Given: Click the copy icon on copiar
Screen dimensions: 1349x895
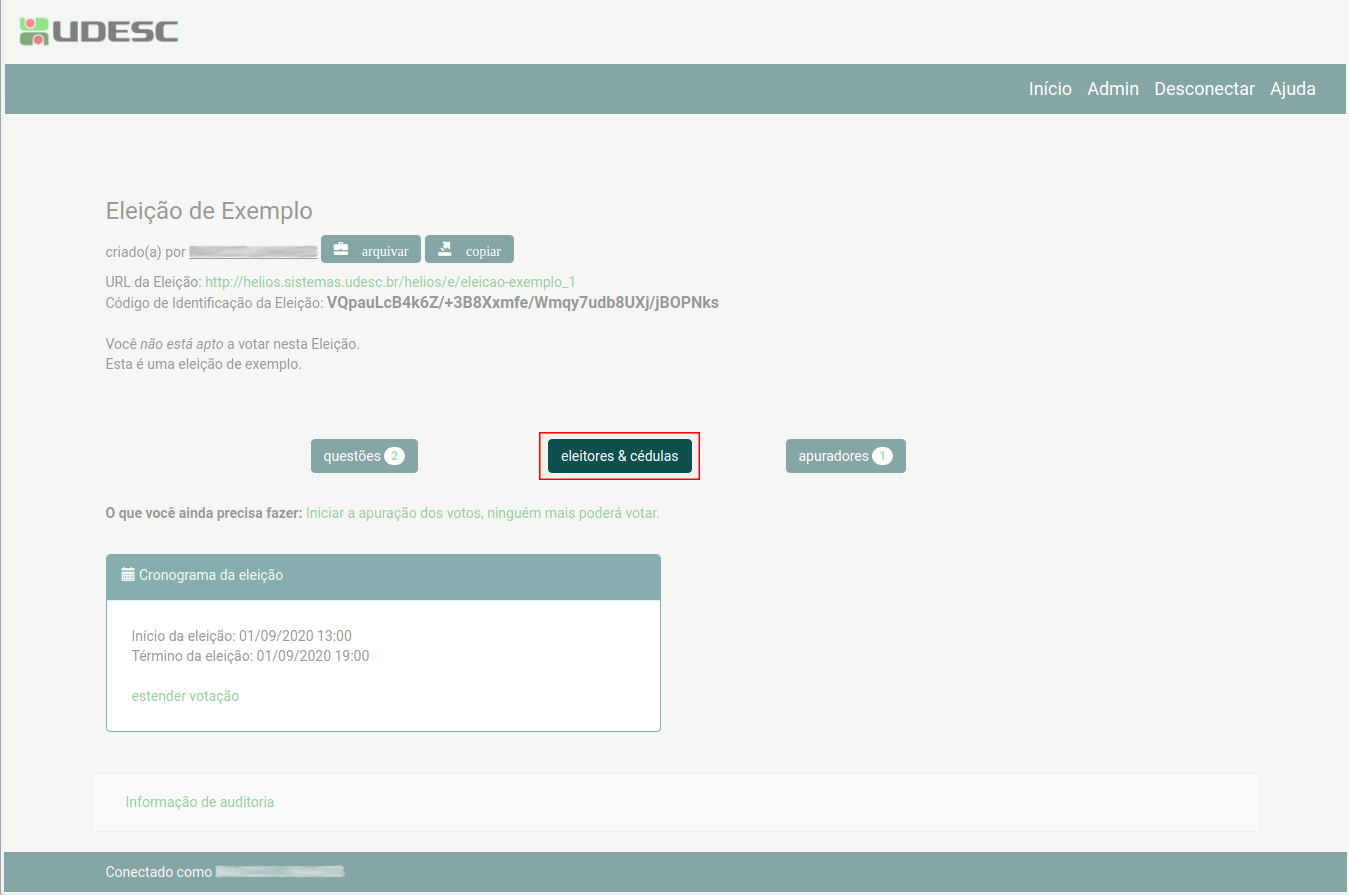Looking at the screenshot, I should click(445, 250).
